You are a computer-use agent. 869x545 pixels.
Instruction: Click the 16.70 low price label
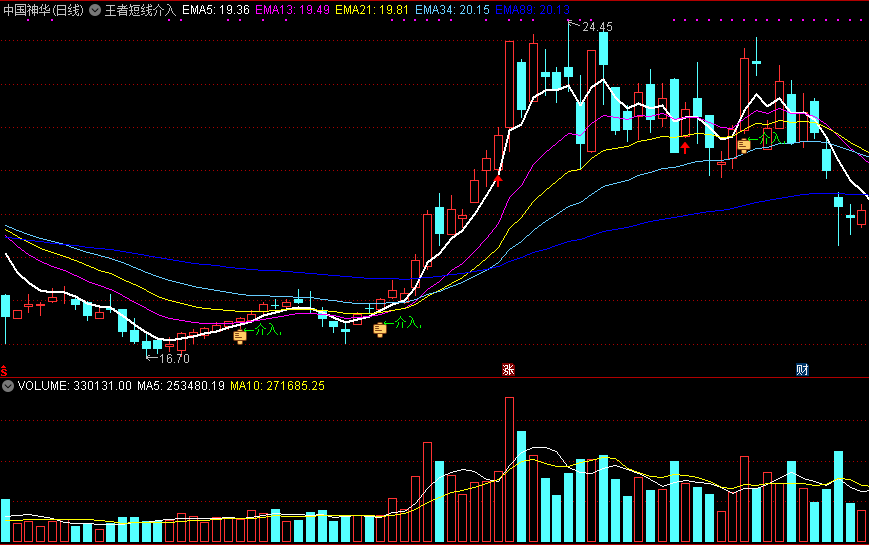click(174, 359)
